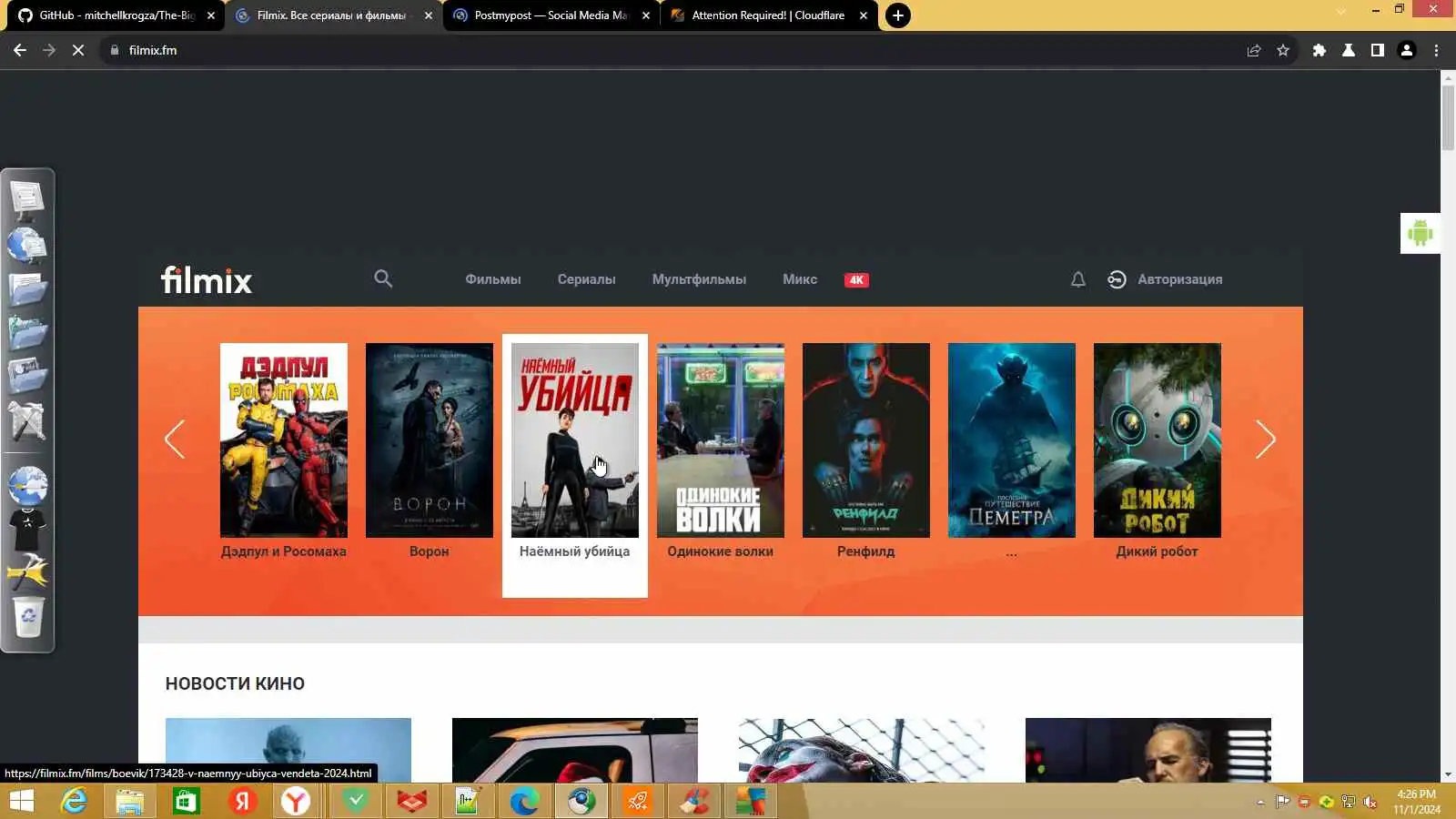Open the Фильмы menu
1456x819 pixels.
coord(493,279)
